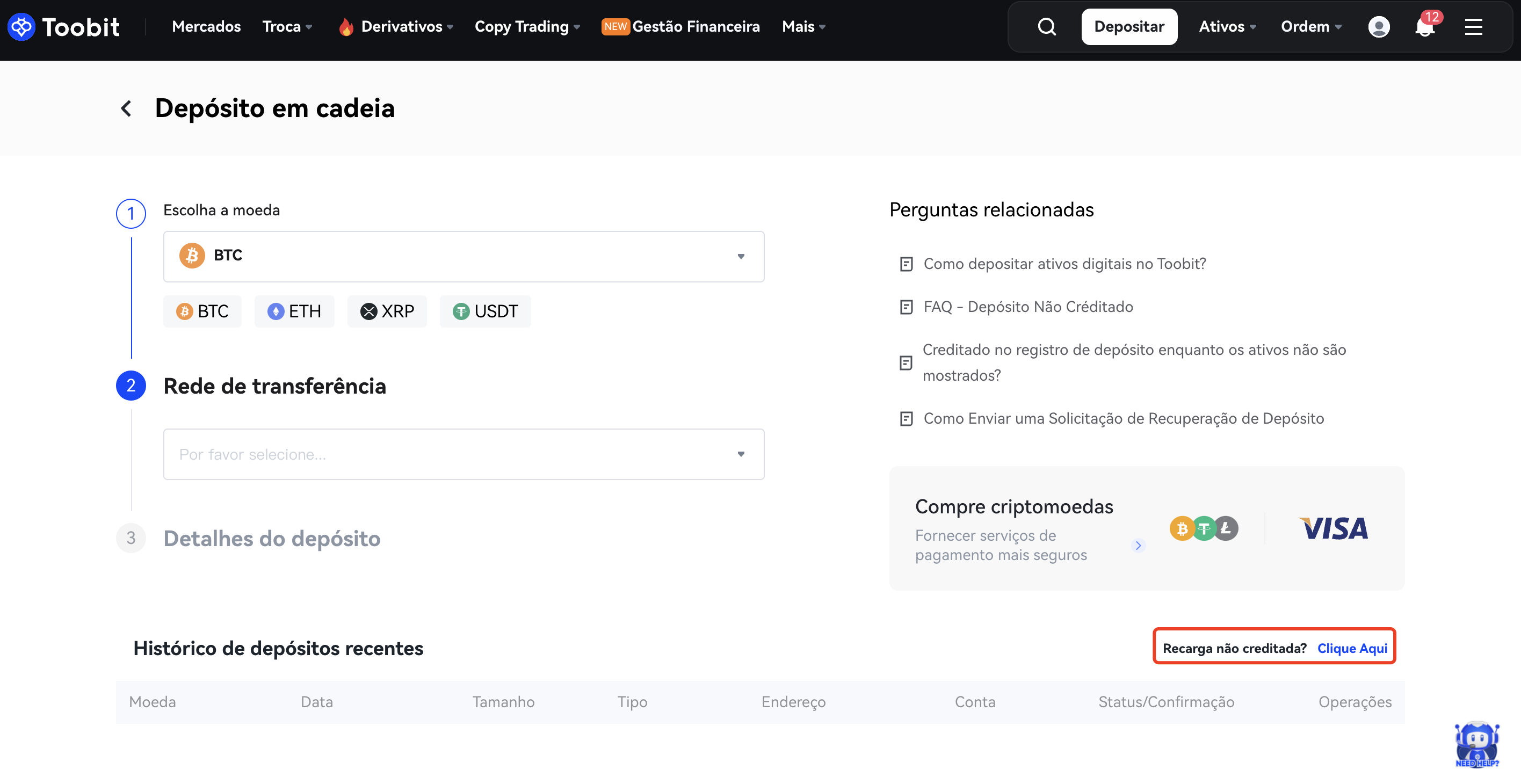Select the ETH quick coin chip
The height and width of the screenshot is (784, 1521).
(294, 311)
